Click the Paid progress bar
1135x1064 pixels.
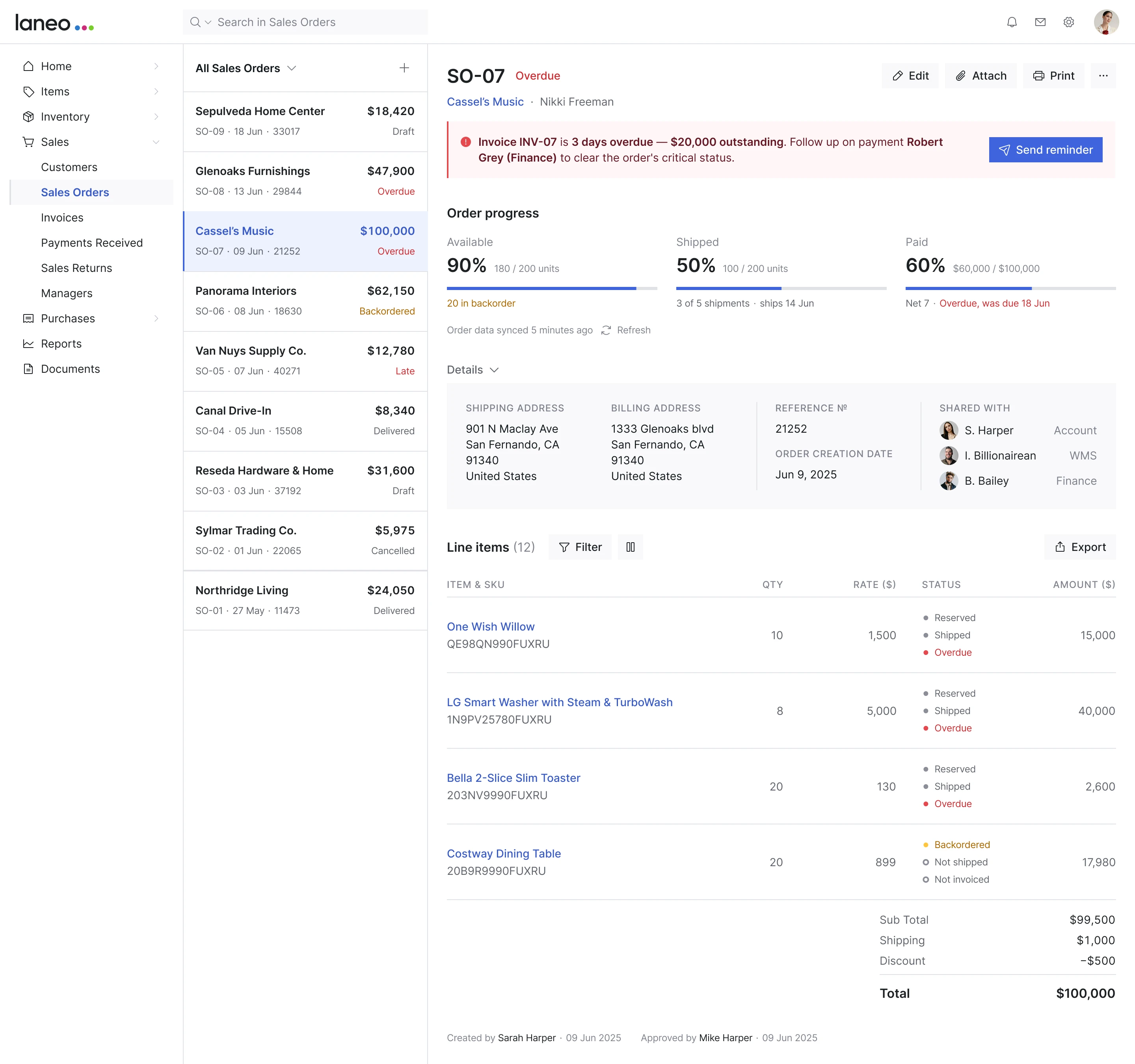pyautogui.click(x=1010, y=288)
